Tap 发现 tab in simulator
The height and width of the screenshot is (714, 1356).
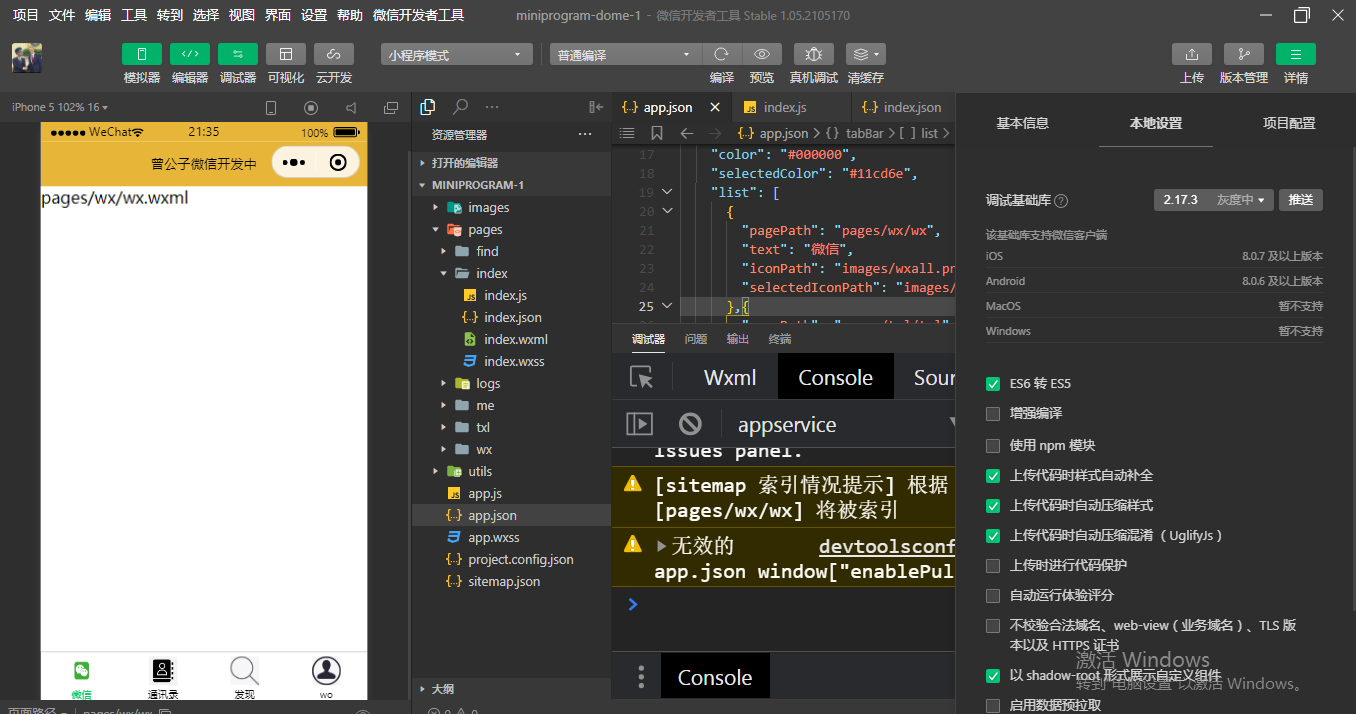click(244, 677)
